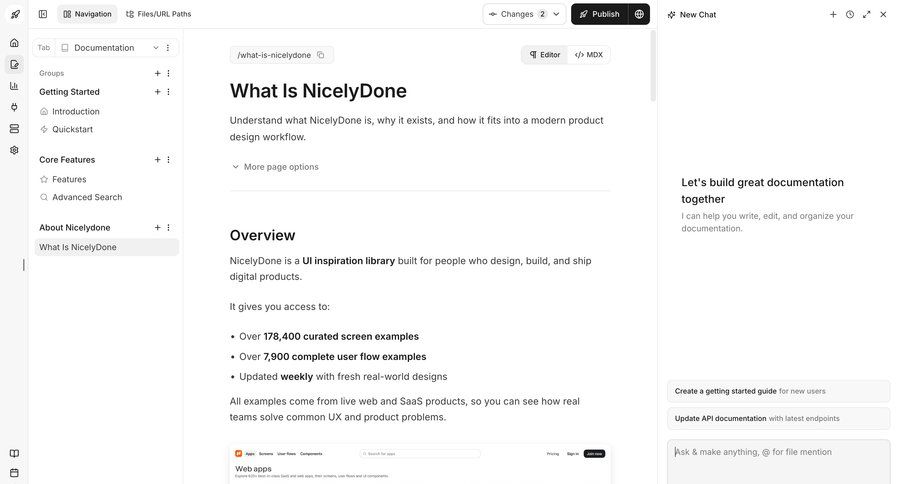
Task: Expand More page options
Action: [x=275, y=167]
